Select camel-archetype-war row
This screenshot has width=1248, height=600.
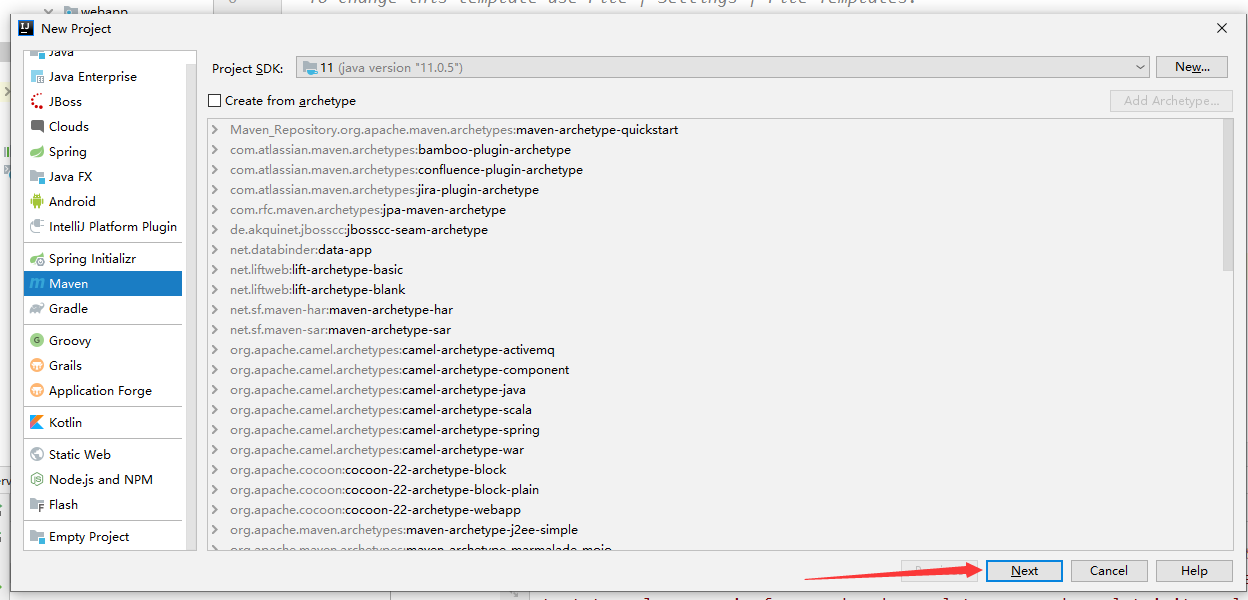pos(715,450)
